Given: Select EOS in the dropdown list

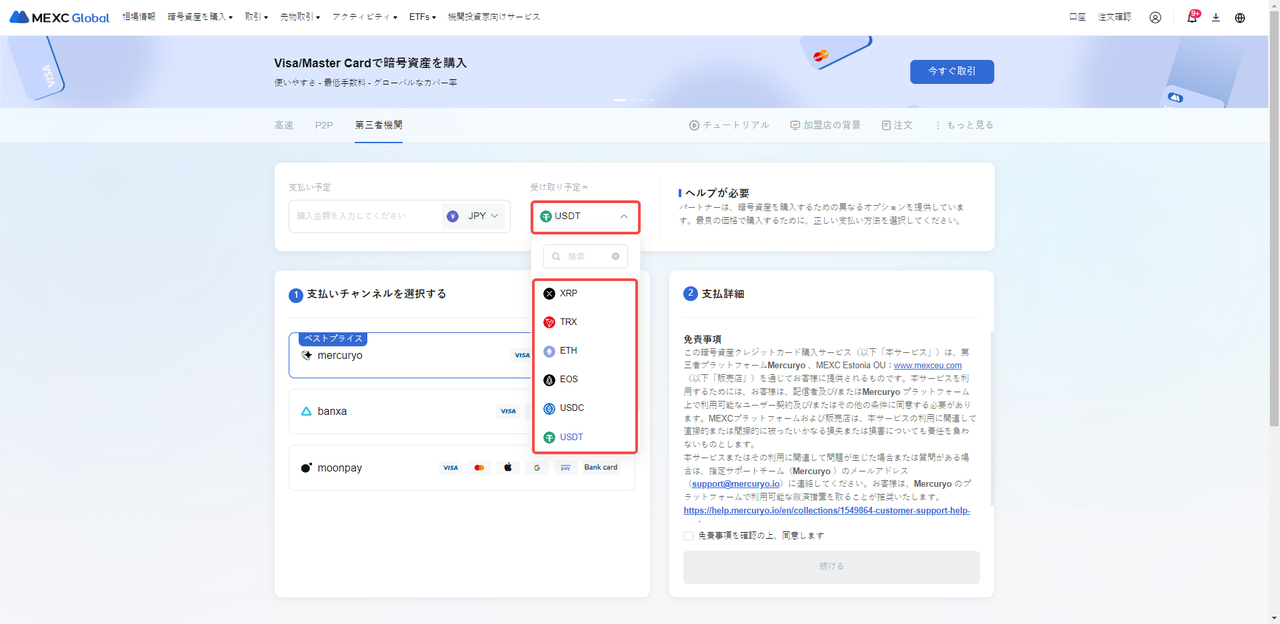Looking at the screenshot, I should click(x=568, y=380).
